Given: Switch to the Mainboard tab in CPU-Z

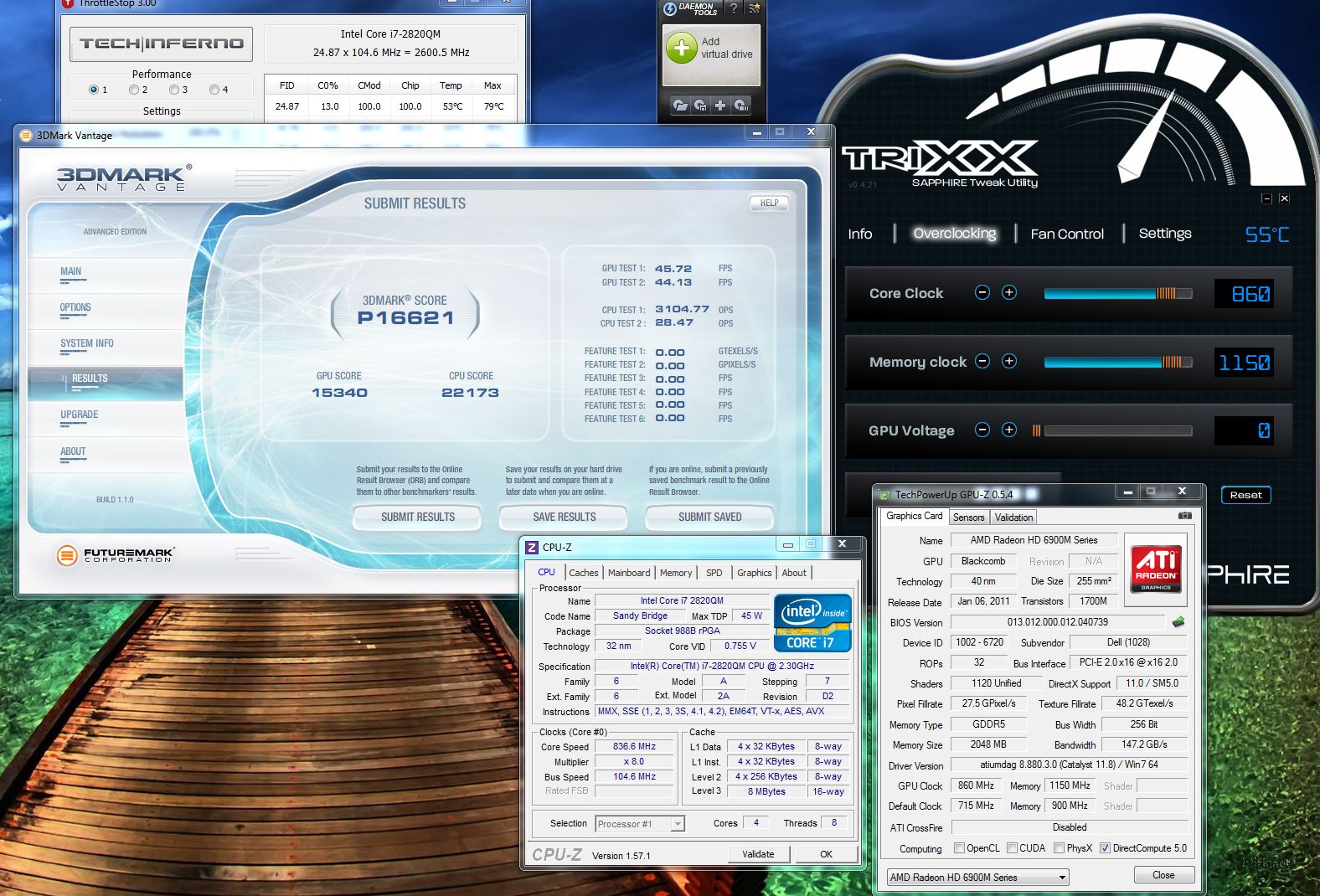Looking at the screenshot, I should [629, 573].
